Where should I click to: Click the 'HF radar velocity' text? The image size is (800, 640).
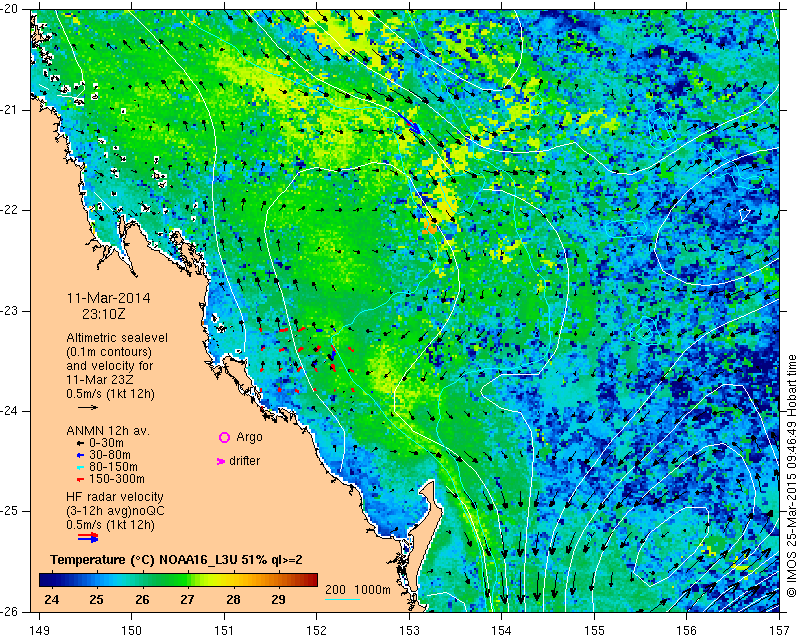point(115,497)
